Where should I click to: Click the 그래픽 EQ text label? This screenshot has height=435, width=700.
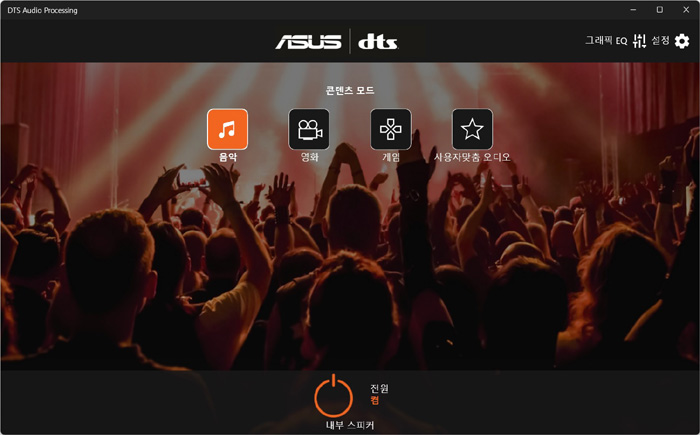point(606,41)
